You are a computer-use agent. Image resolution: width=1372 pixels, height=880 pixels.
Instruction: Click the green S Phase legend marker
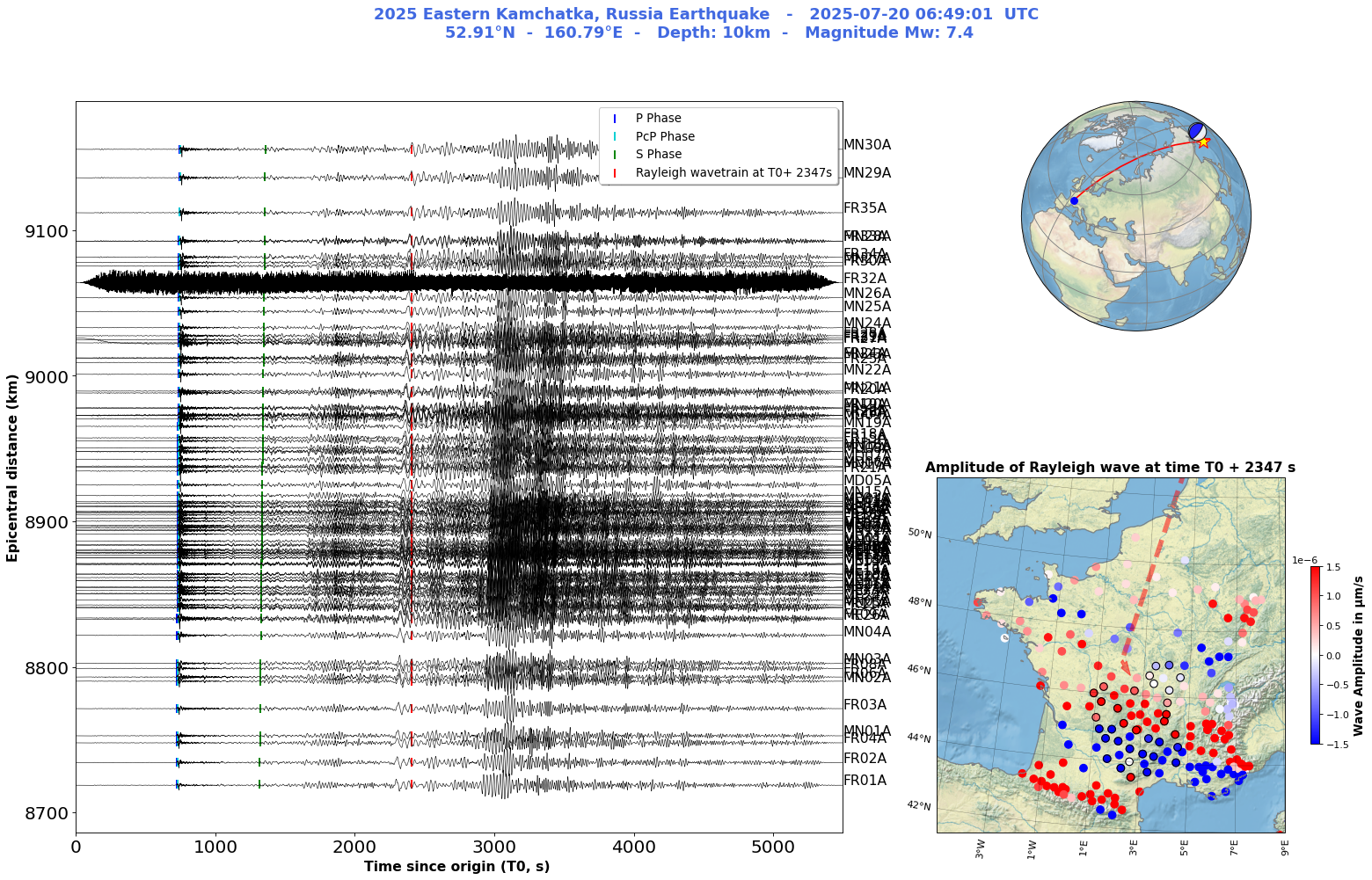click(615, 155)
